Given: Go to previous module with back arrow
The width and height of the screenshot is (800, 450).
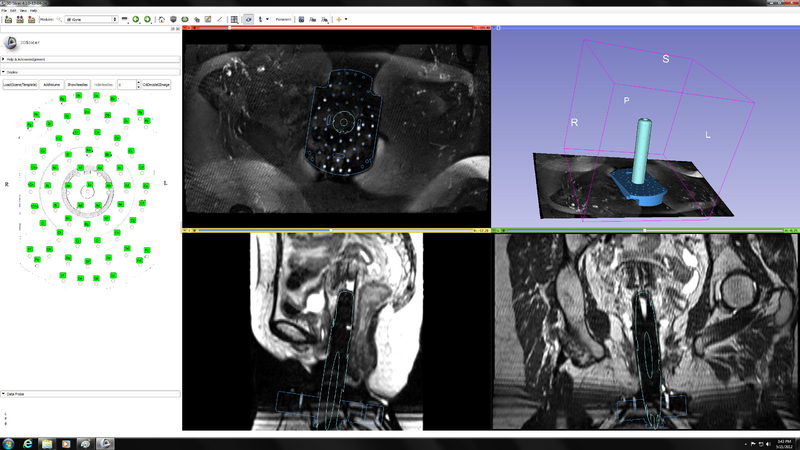Looking at the screenshot, I should click(137, 19).
